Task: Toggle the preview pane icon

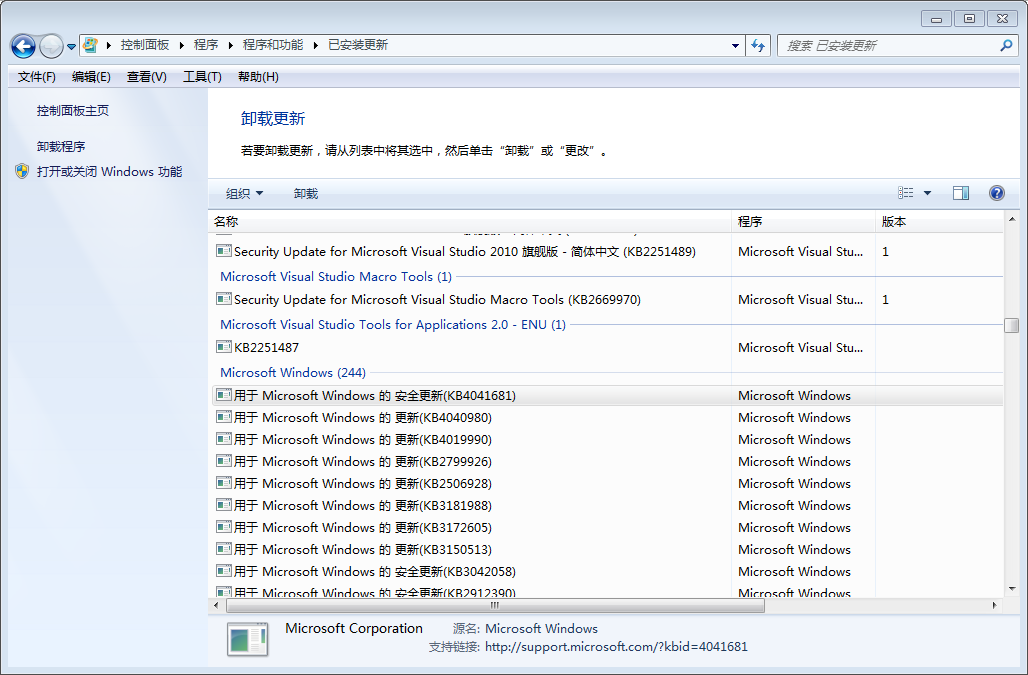Action: click(x=961, y=193)
